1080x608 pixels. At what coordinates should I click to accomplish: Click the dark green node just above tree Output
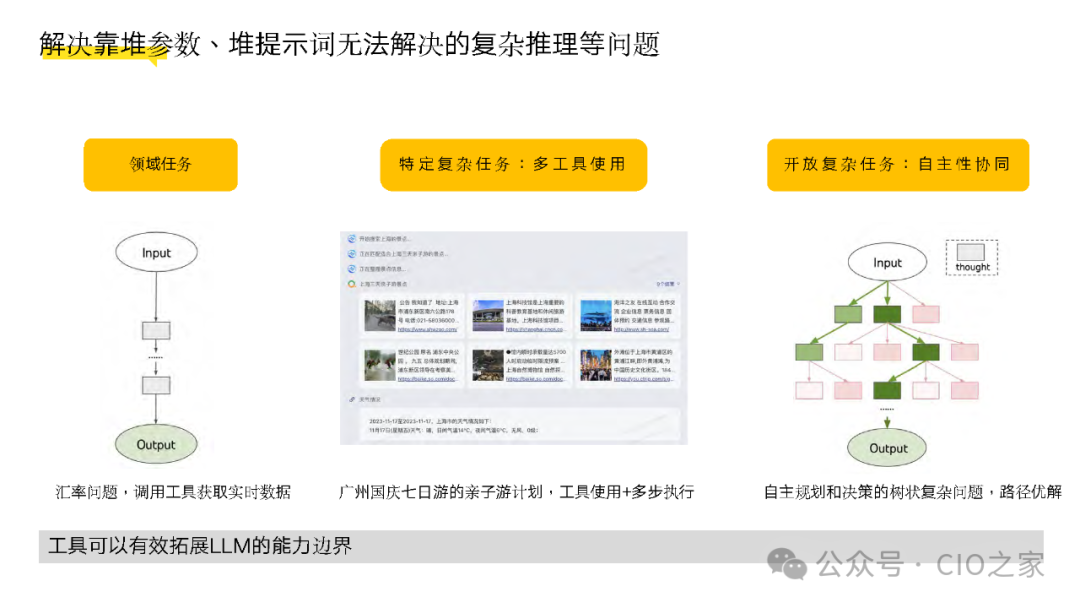pos(887,390)
